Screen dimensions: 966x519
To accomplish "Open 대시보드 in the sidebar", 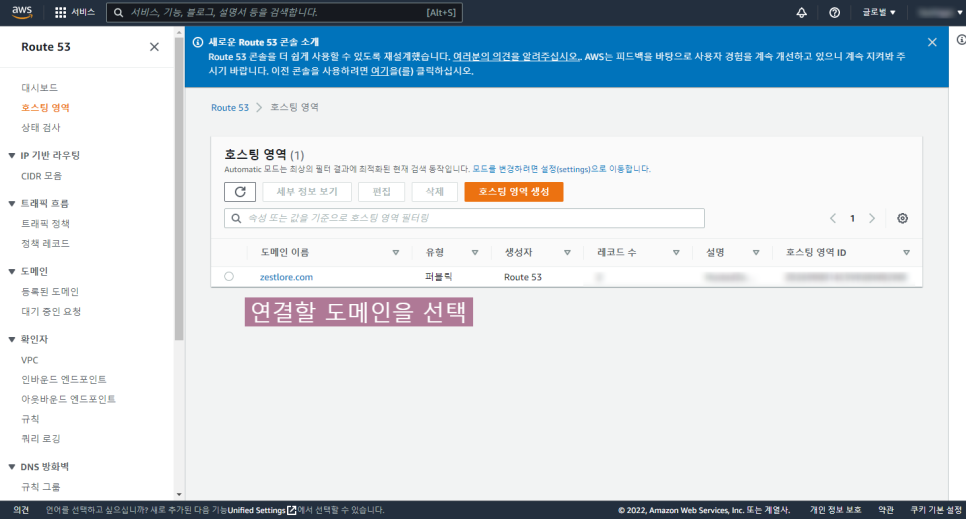I will click(x=39, y=88).
